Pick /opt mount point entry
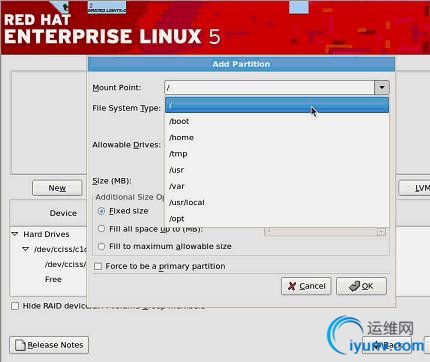Image resolution: width=430 pixels, height=362 pixels. (x=277, y=219)
